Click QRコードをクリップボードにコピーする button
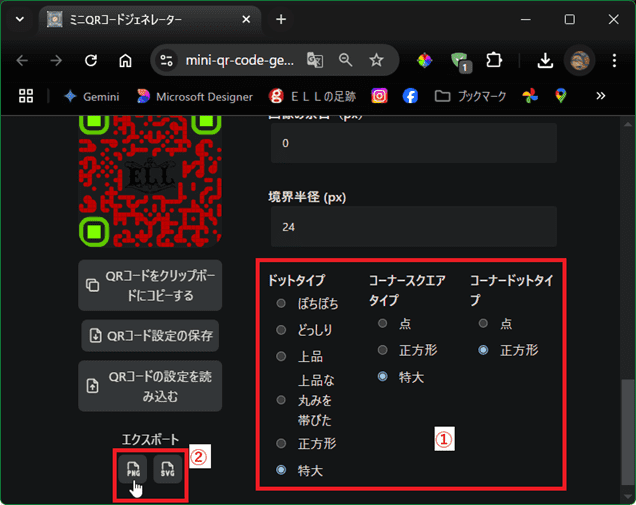 (x=150, y=286)
